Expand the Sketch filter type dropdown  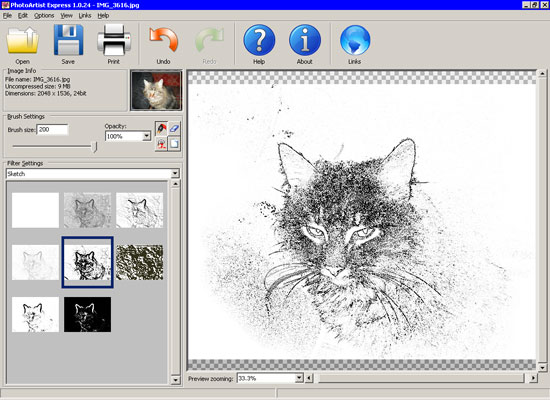175,173
